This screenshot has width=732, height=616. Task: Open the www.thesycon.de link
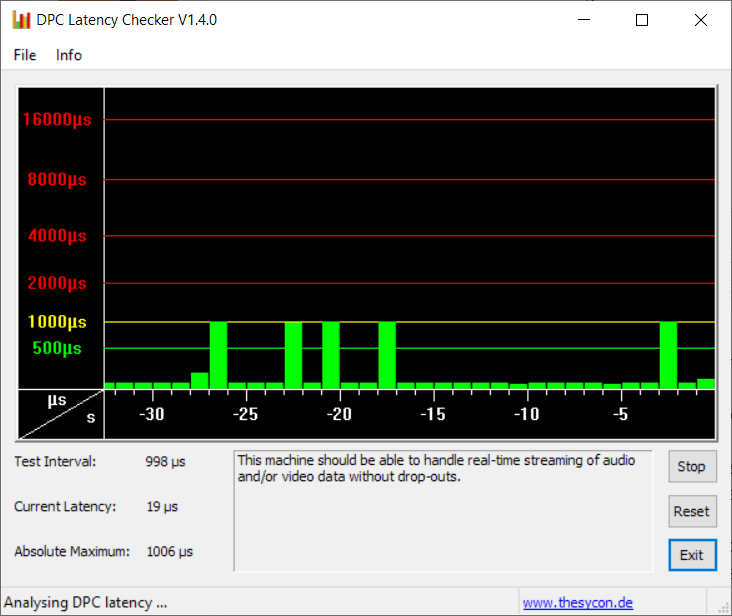[577, 602]
